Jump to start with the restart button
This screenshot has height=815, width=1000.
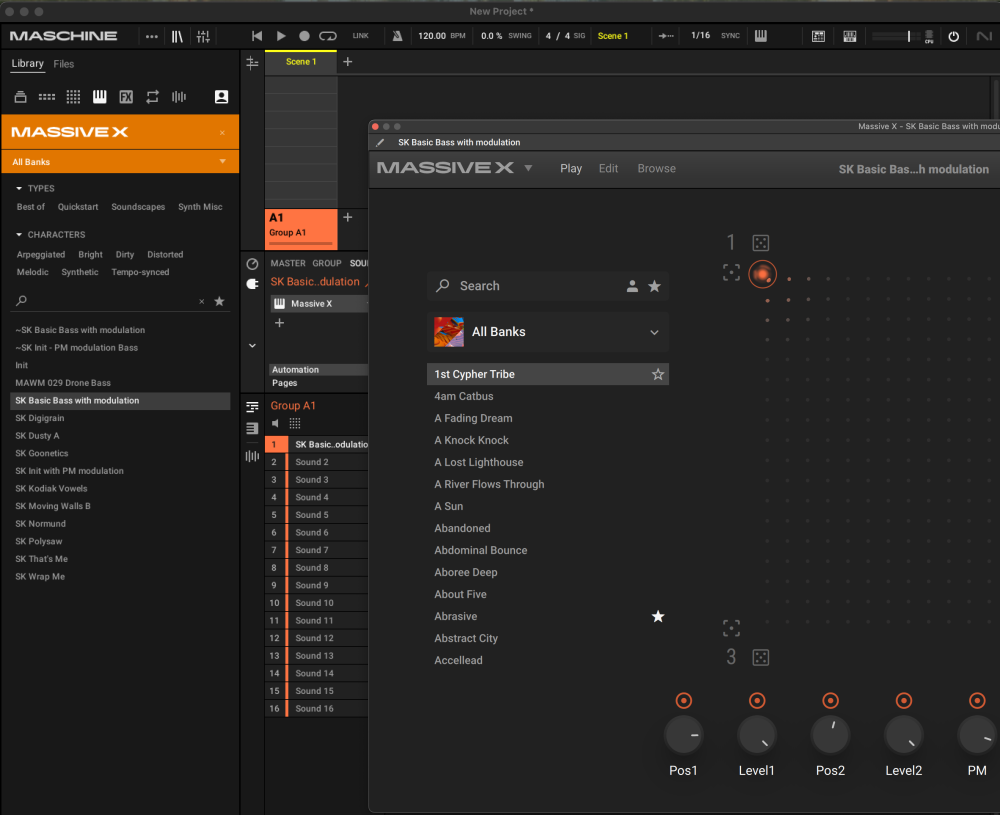point(256,36)
